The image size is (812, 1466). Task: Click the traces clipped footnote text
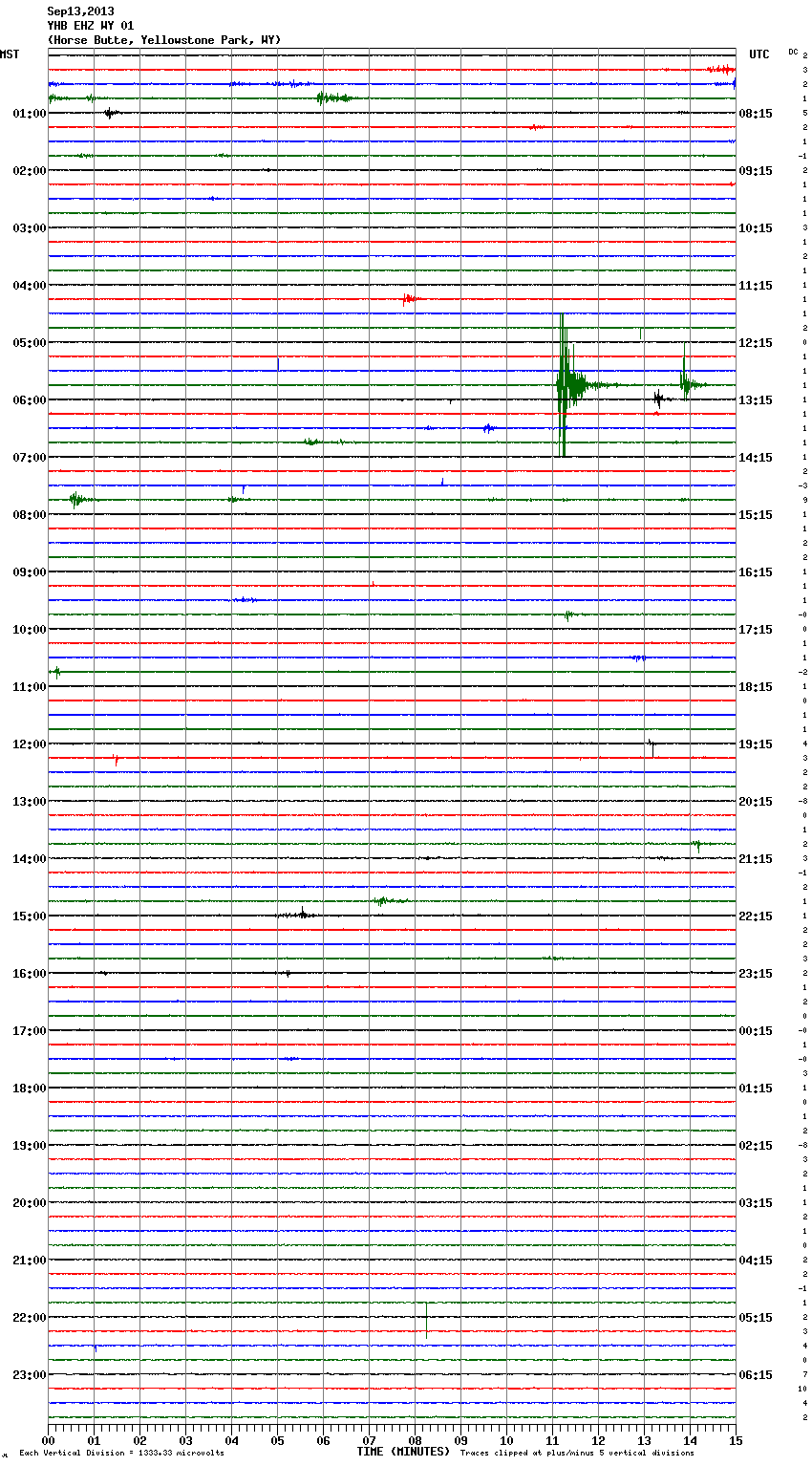coord(577,1454)
